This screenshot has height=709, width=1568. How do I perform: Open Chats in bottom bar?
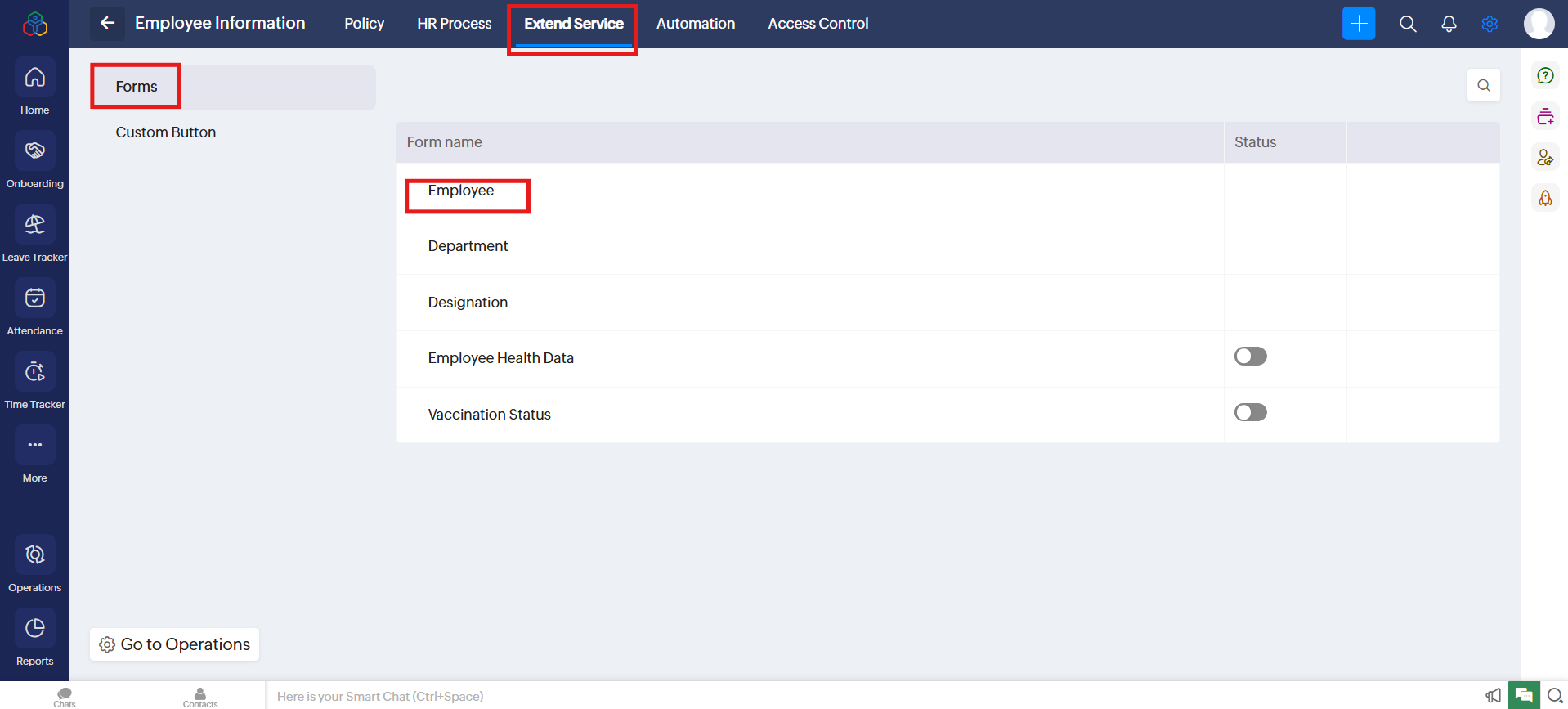tap(65, 696)
